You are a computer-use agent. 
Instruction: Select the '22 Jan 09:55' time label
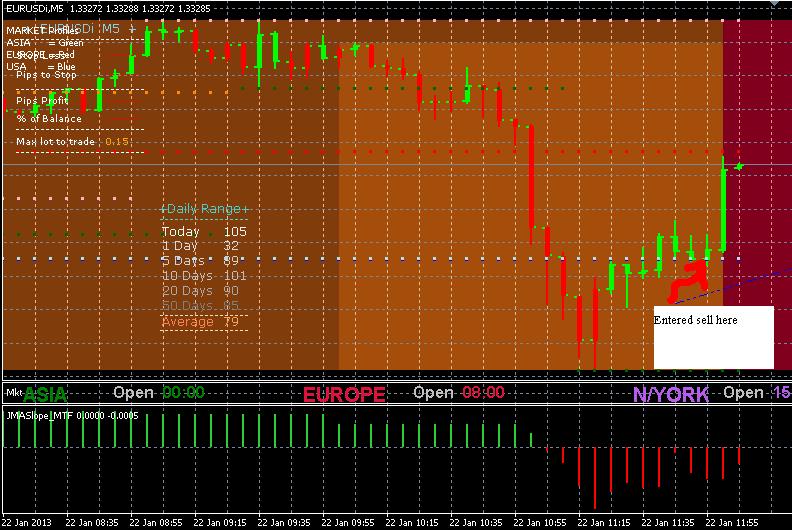(x=348, y=522)
